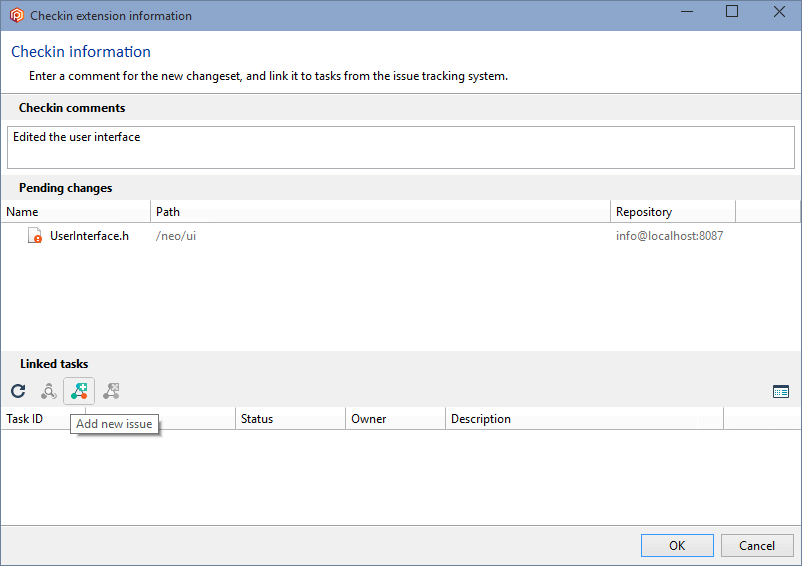Sort by Repository column header
Image resolution: width=802 pixels, height=566 pixels.
(x=673, y=212)
